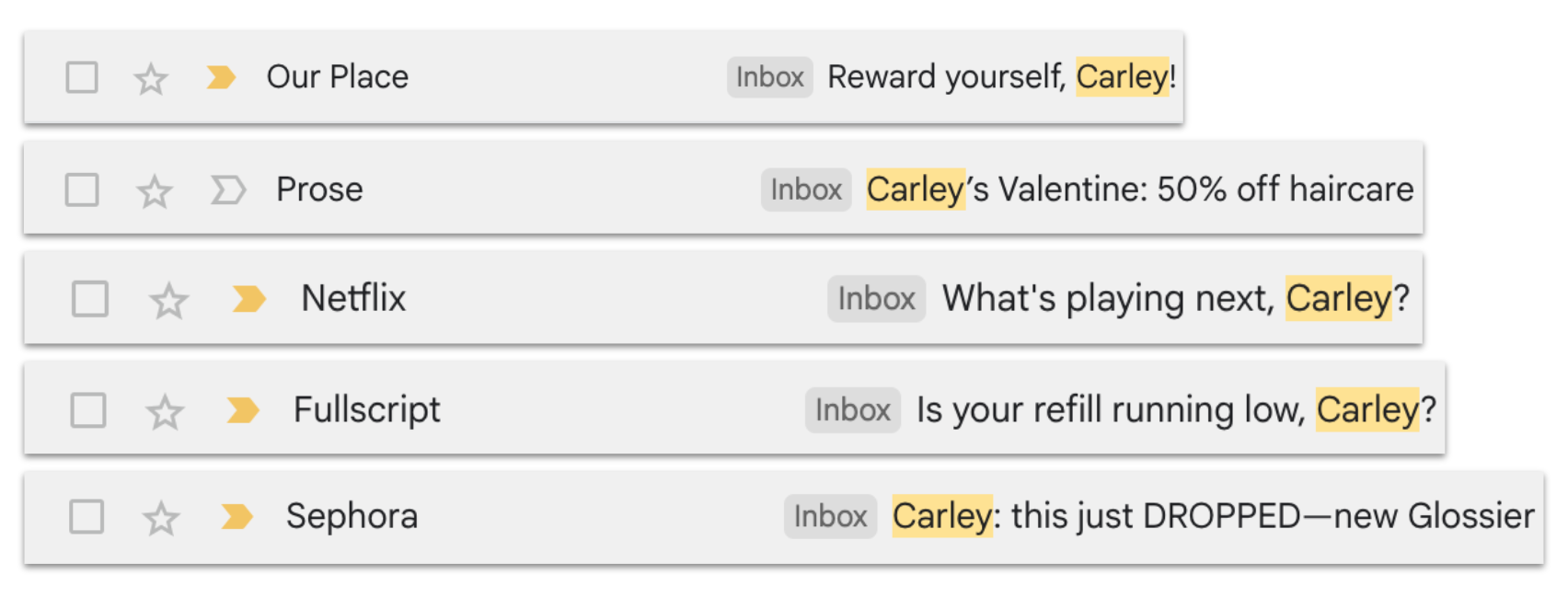Toggle importance marker on Our Place email
Screen dimensions: 1568x598
pyautogui.click(x=221, y=77)
